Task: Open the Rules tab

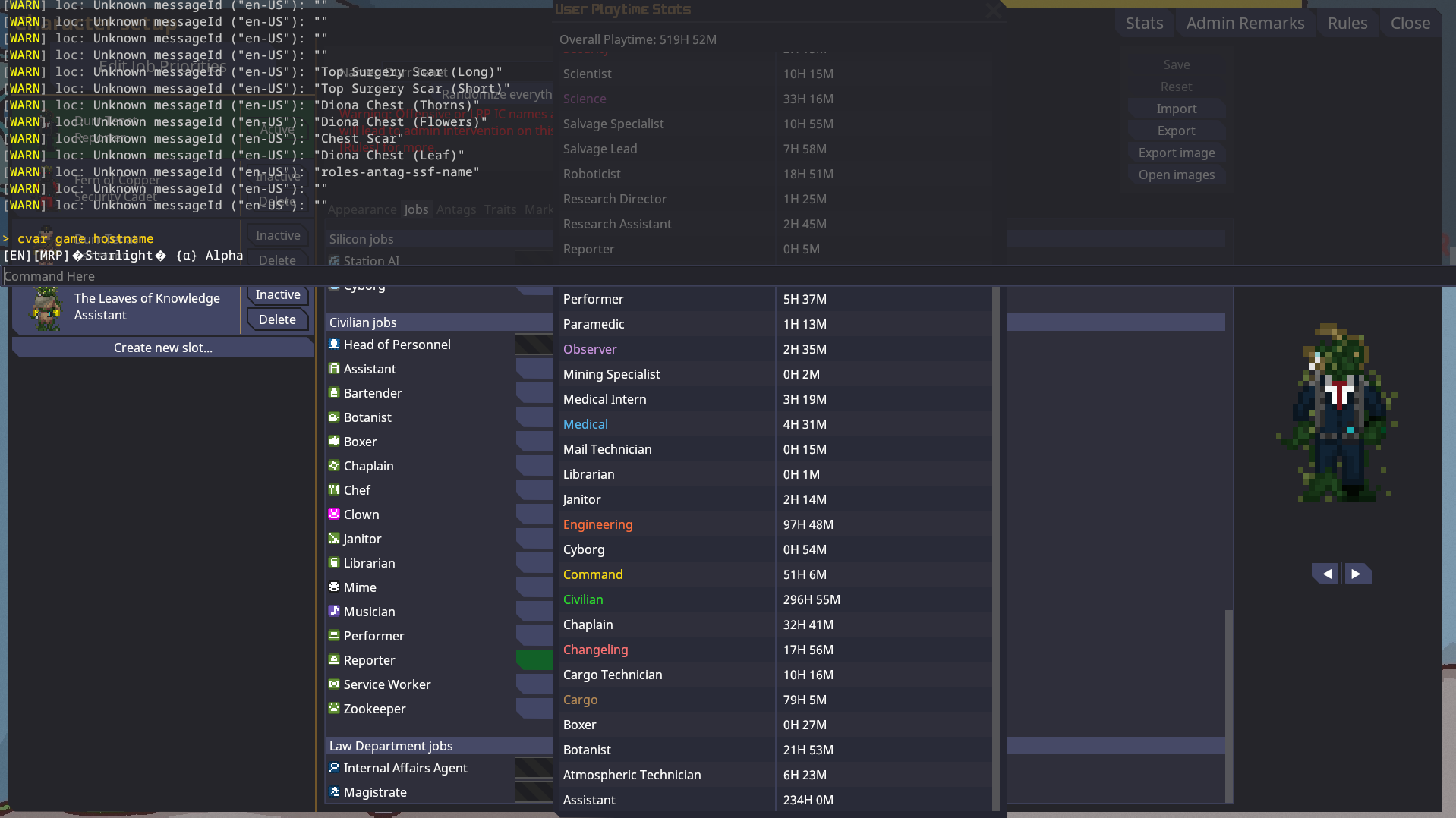Action: pyautogui.click(x=1347, y=24)
